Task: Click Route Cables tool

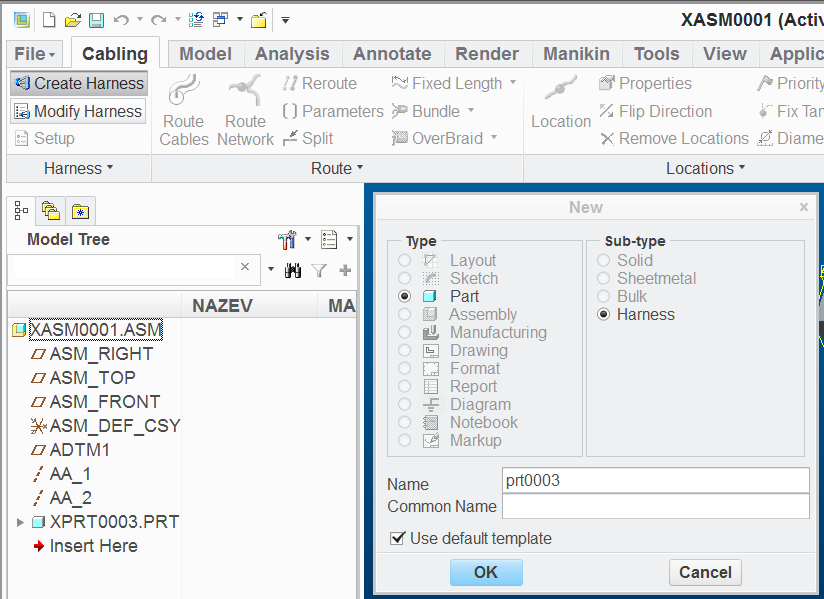Action: 184,111
